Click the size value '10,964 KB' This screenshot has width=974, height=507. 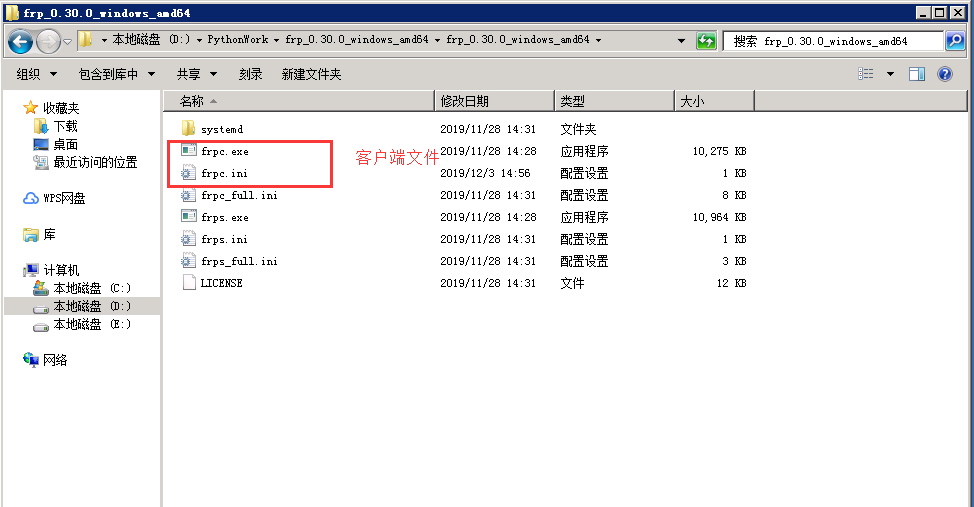click(719, 217)
